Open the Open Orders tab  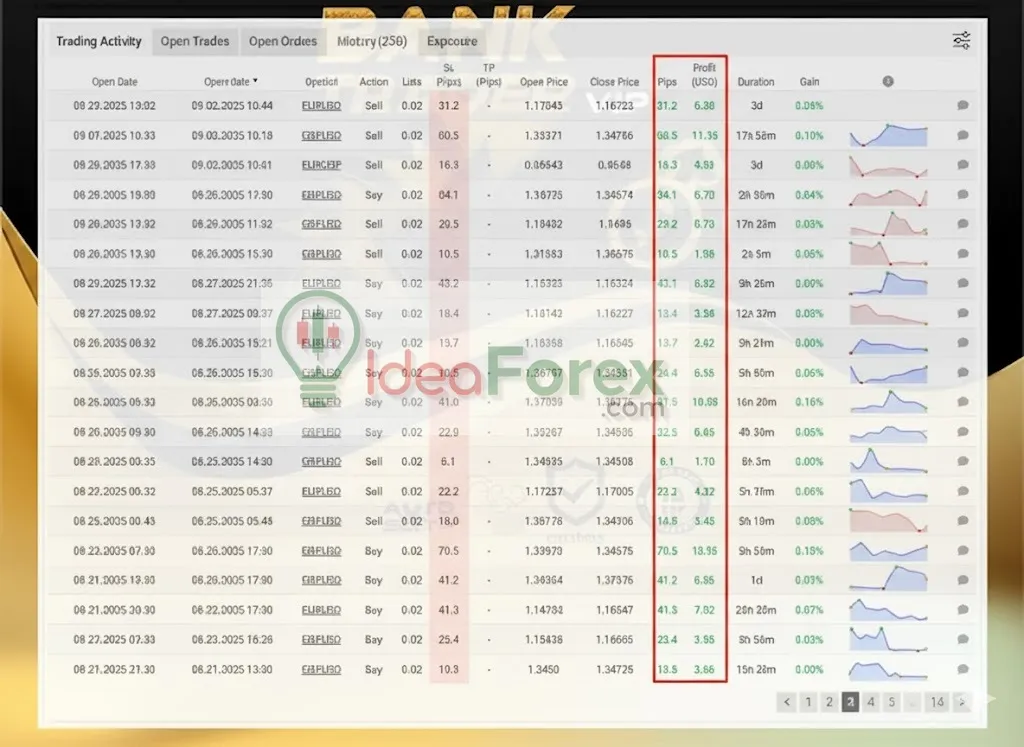coord(283,41)
